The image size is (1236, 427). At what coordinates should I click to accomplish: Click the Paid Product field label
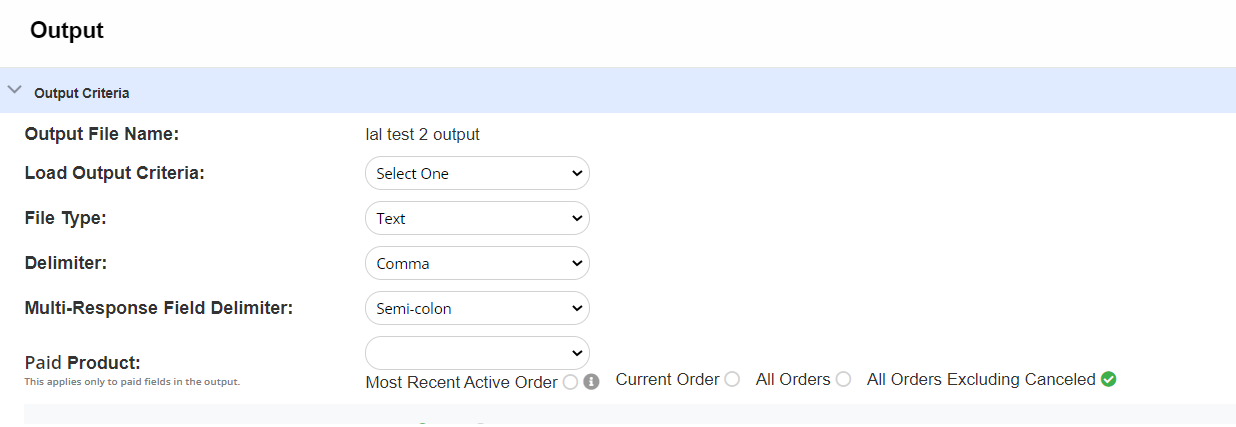pos(82,362)
